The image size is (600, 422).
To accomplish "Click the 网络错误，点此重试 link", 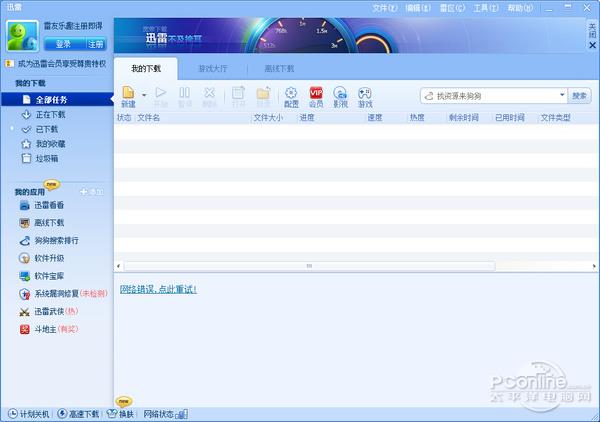I will click(x=158, y=289).
